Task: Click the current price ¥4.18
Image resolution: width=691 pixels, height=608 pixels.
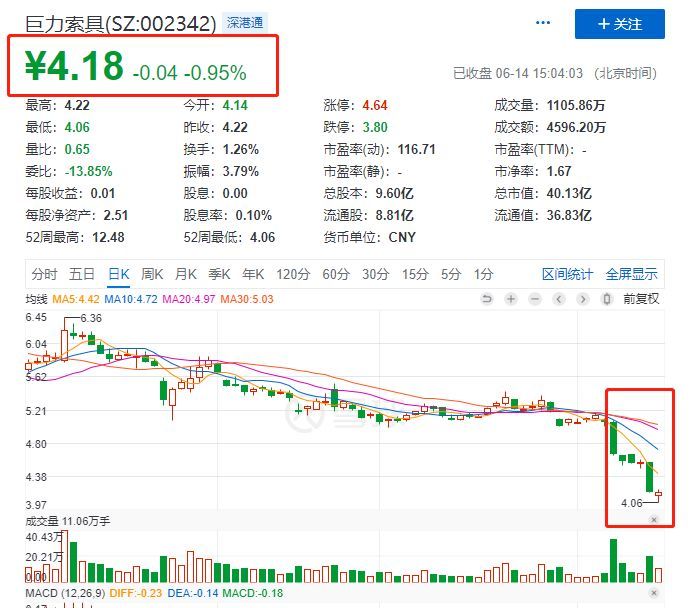Action: 74,66
